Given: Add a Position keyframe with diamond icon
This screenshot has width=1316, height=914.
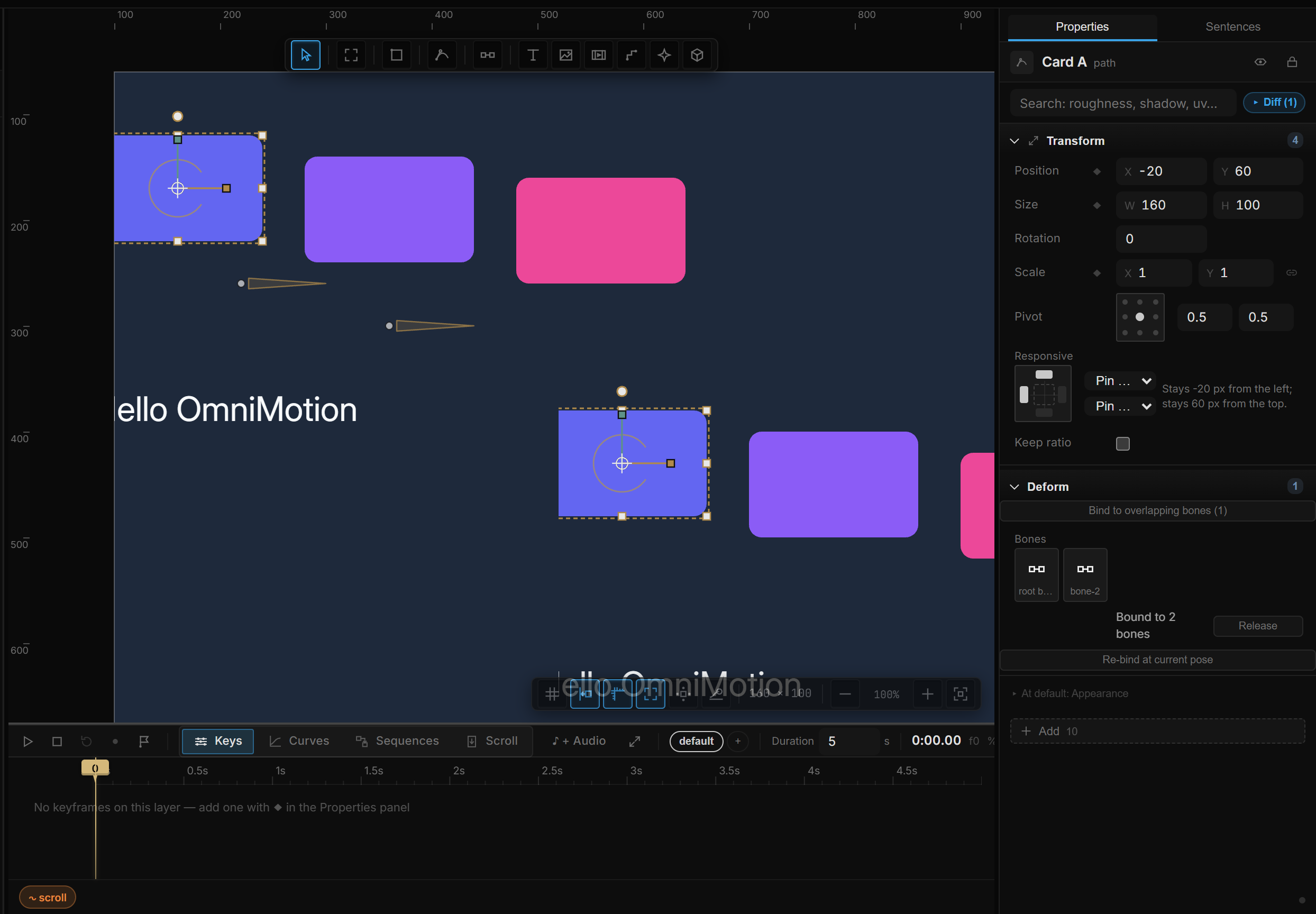Looking at the screenshot, I should click(x=1096, y=172).
